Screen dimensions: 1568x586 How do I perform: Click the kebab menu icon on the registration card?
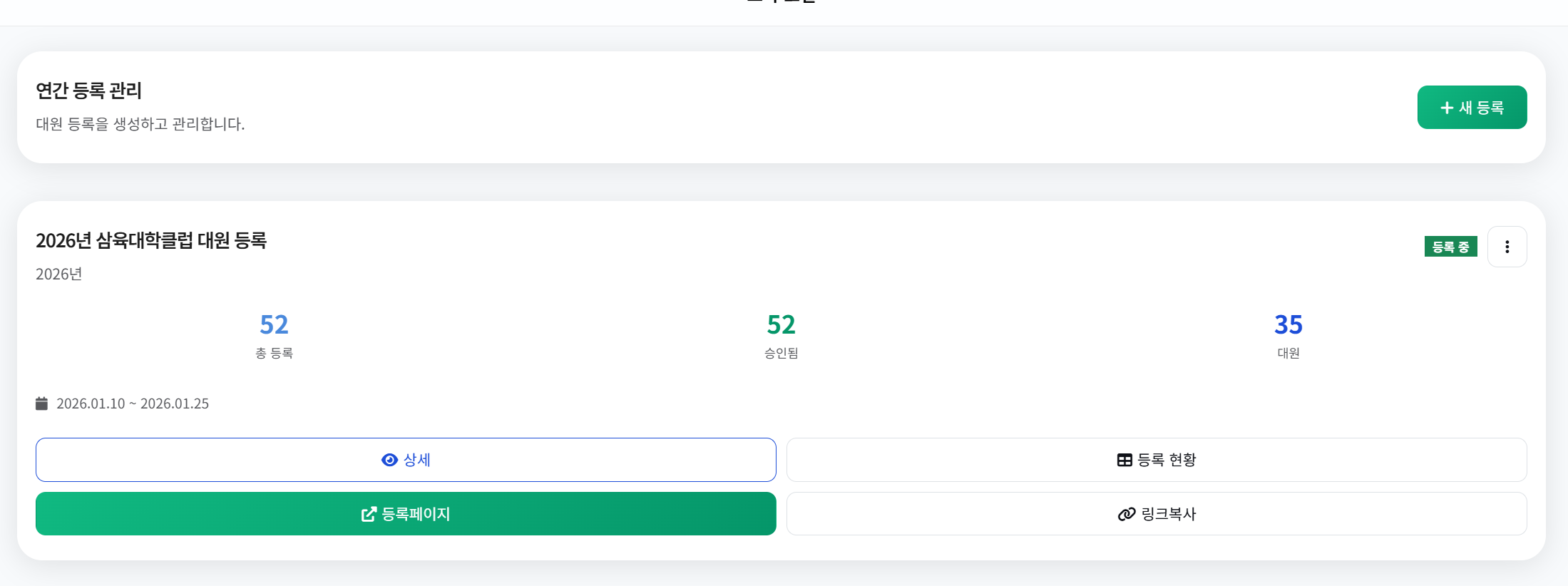tap(1507, 246)
